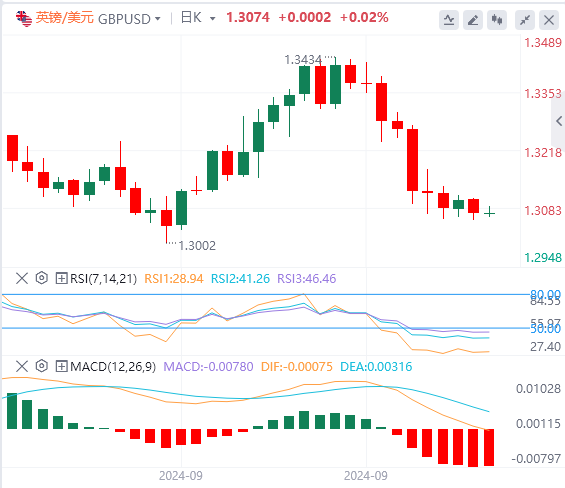Screen dimensions: 565x488
Task: Click the collapse fullscreen arrows icon
Action: point(525,19)
